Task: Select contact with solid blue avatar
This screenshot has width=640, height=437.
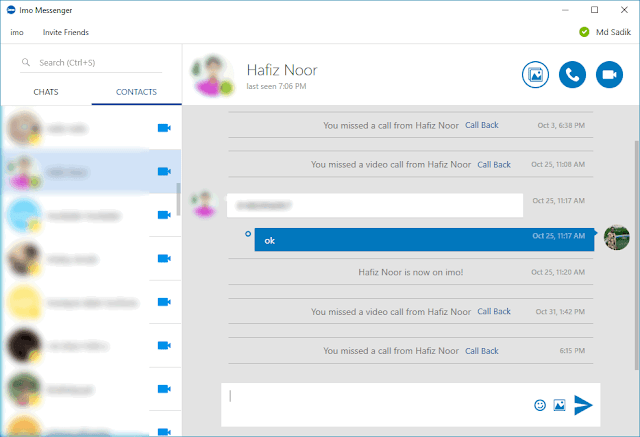Action: click(24, 215)
